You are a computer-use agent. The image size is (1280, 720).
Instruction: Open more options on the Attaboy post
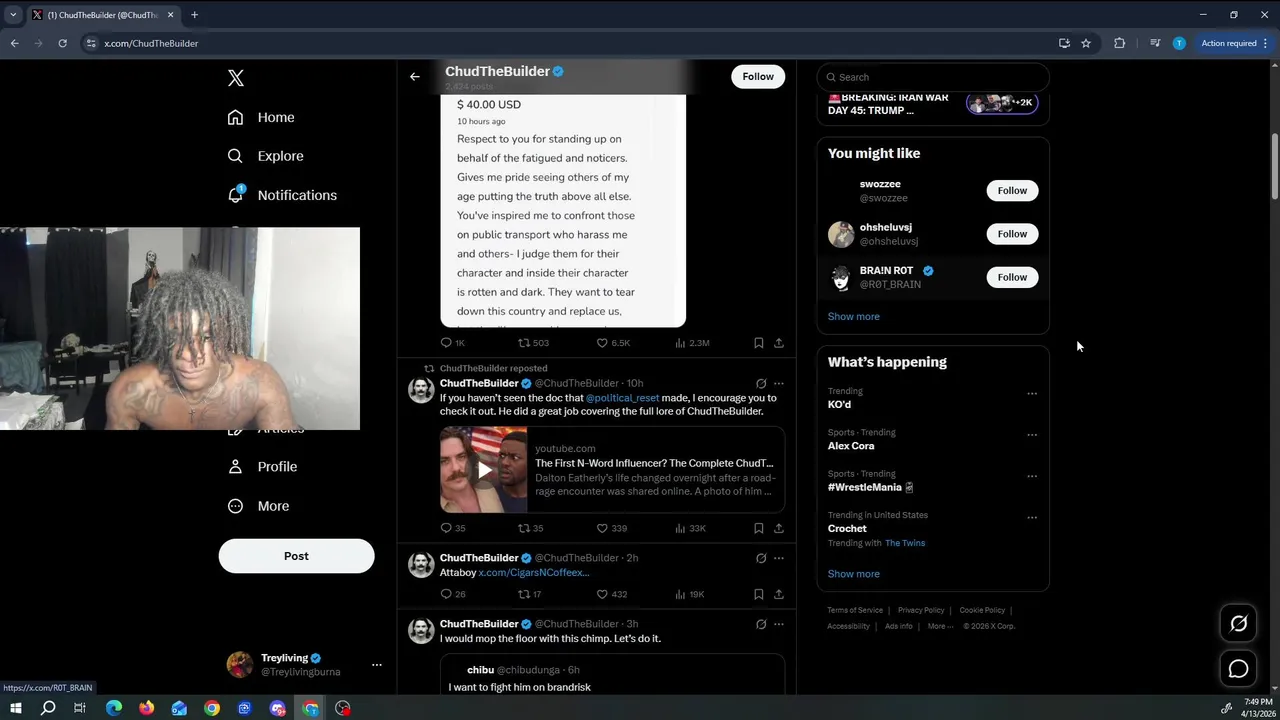coord(779,558)
